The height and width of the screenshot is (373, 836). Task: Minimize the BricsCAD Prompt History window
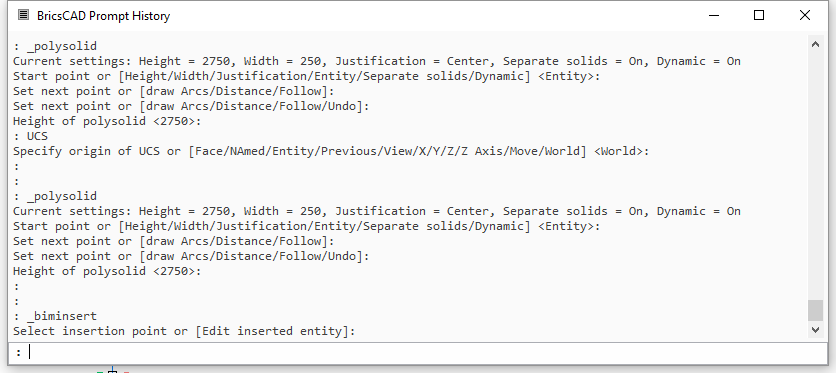click(x=714, y=15)
